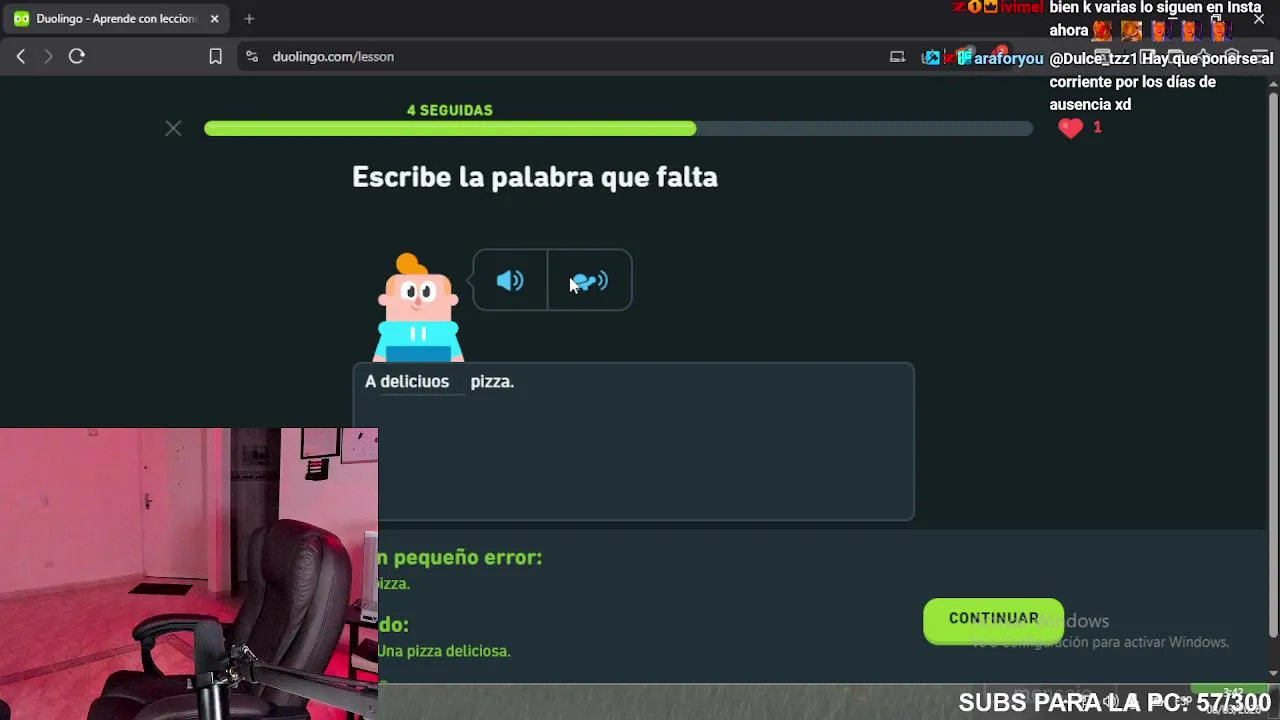Open the site information icon in the address bar

click(252, 57)
